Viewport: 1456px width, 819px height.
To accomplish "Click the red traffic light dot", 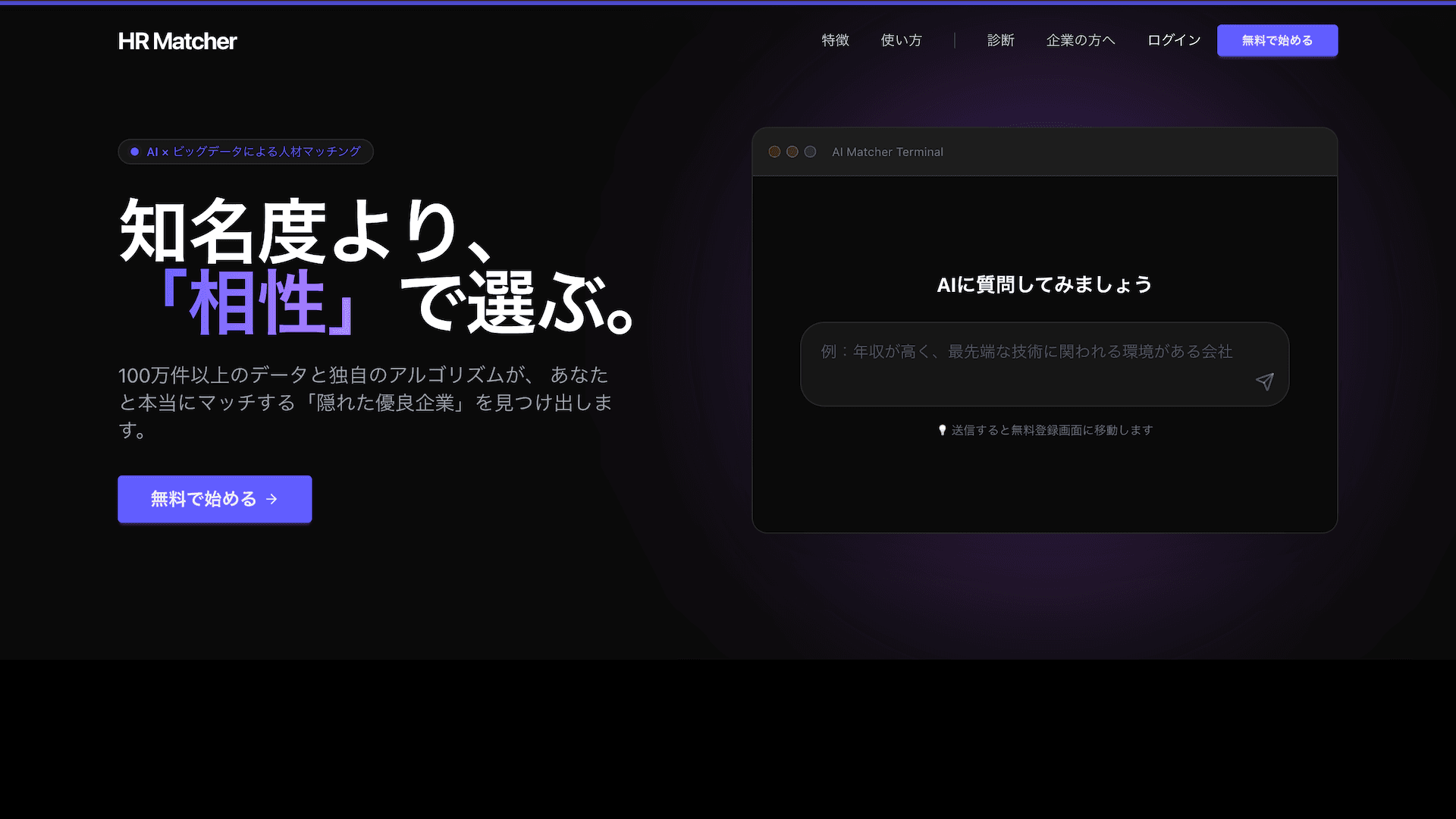I will pos(774,152).
